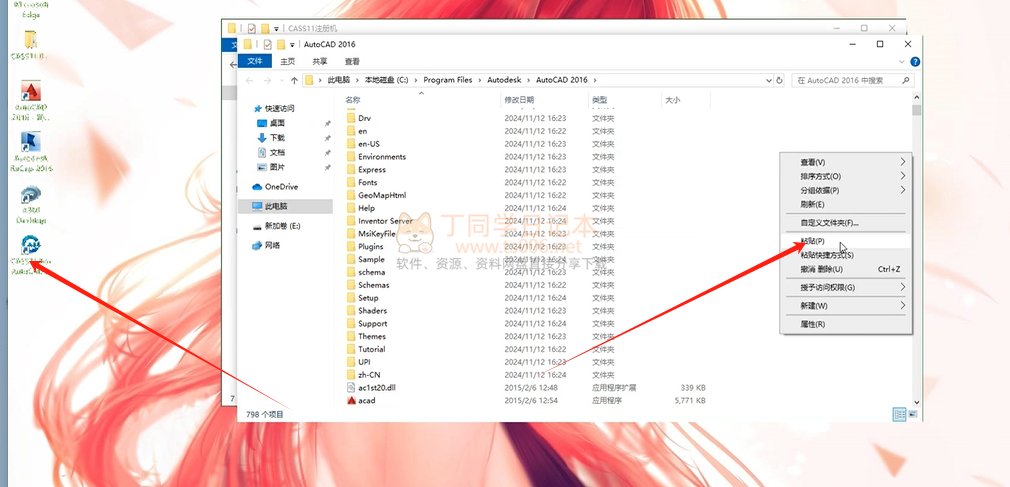The image size is (1010, 487).
Task: Open the AutoCAD 2016 desktop shortcut
Action: tap(30, 100)
